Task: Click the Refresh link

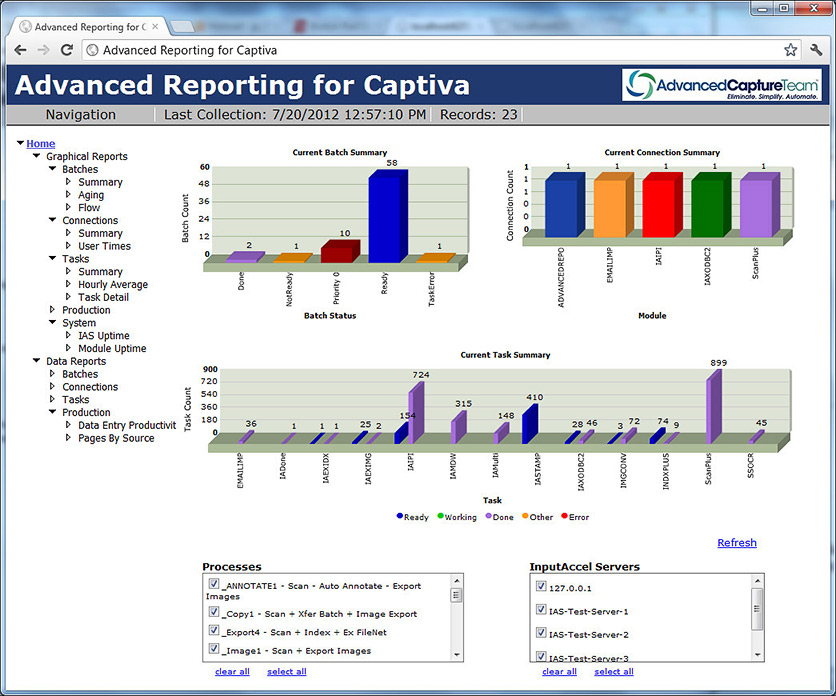Action: pos(737,543)
